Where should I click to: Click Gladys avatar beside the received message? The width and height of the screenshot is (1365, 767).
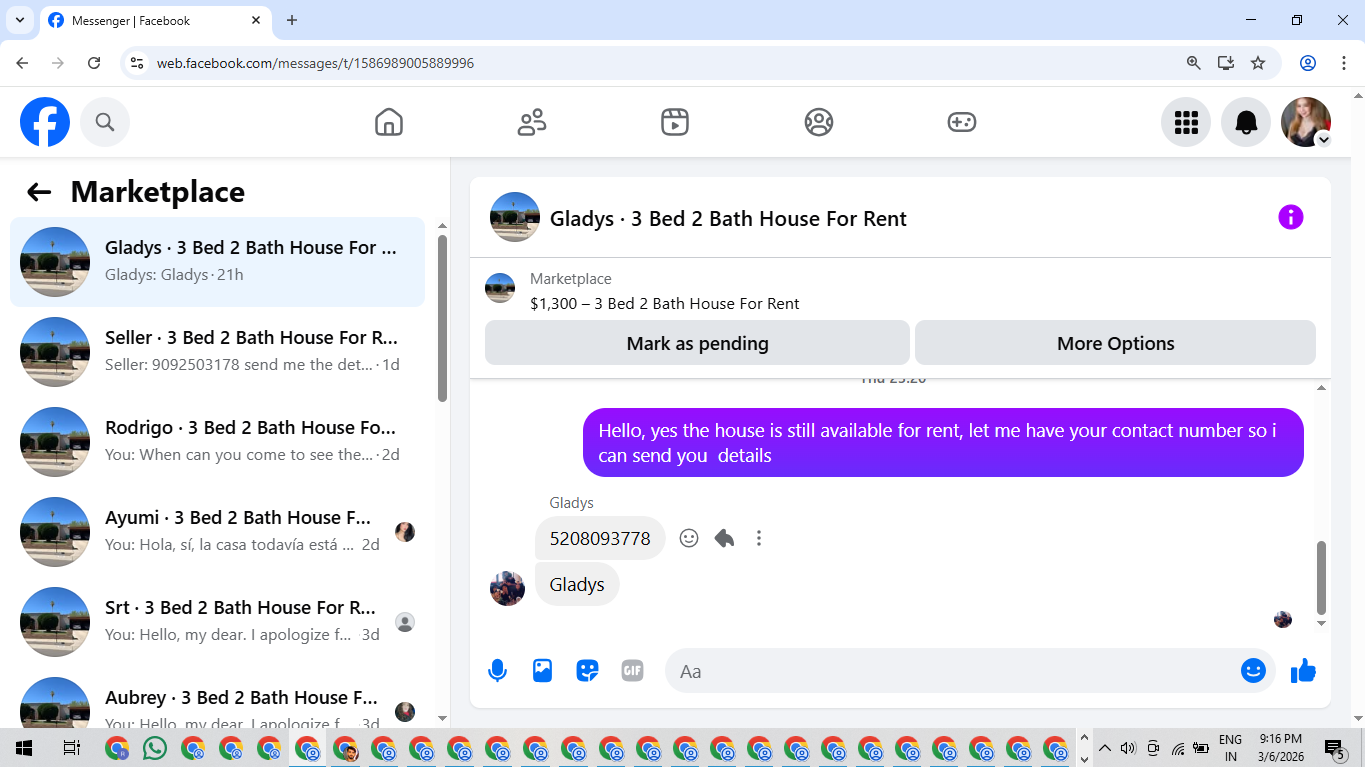point(507,588)
